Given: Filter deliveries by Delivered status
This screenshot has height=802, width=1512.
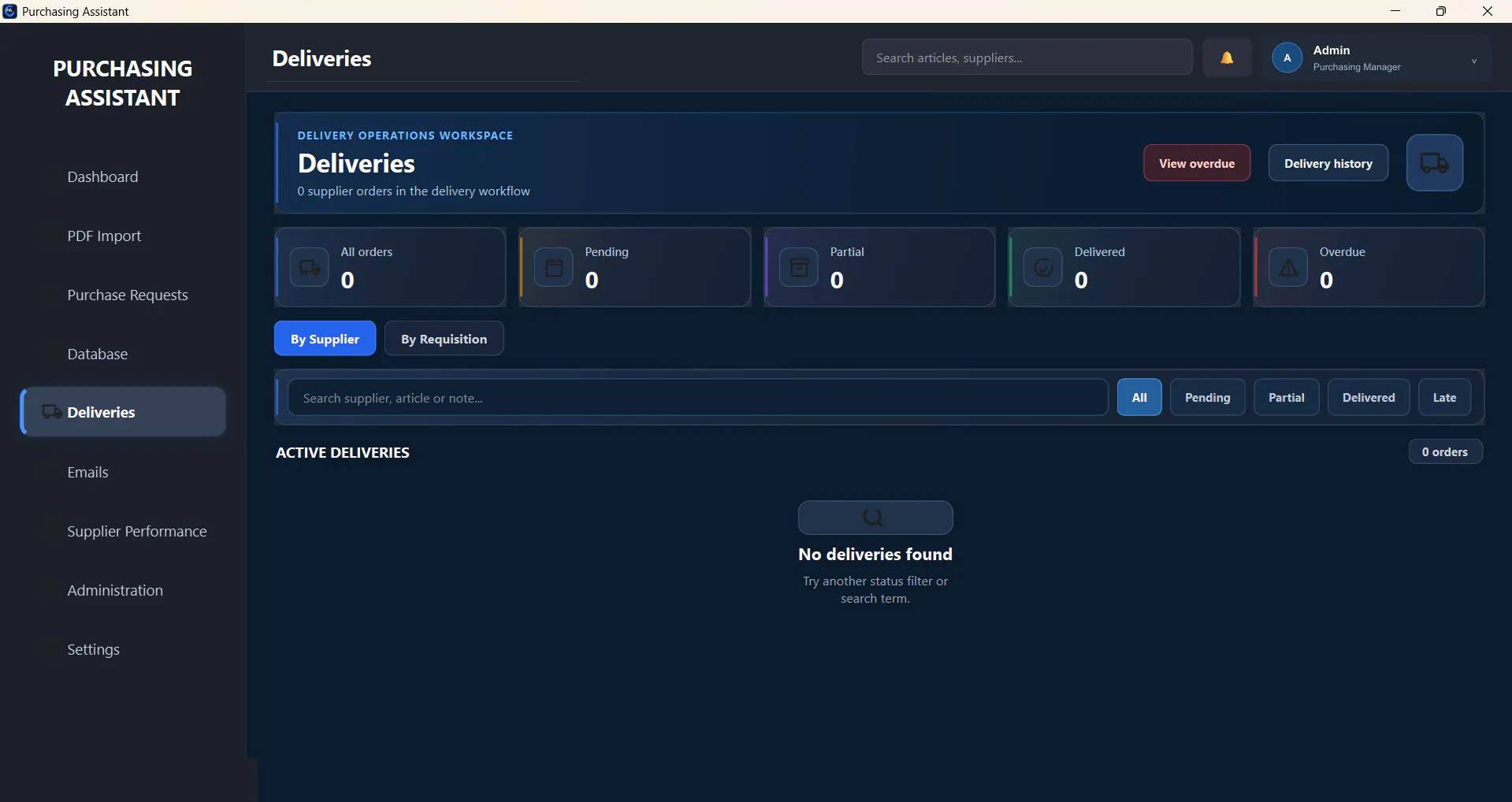Looking at the screenshot, I should (x=1369, y=397).
